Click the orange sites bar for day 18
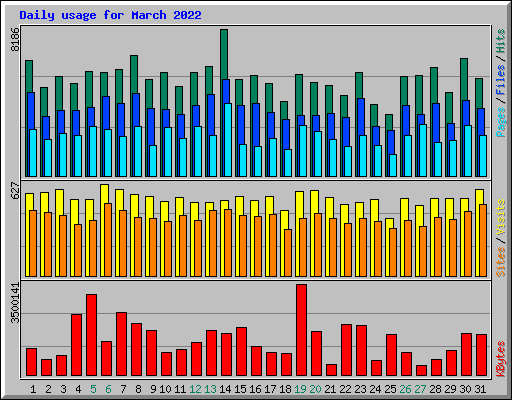The width and height of the screenshot is (512, 400). click(x=288, y=253)
